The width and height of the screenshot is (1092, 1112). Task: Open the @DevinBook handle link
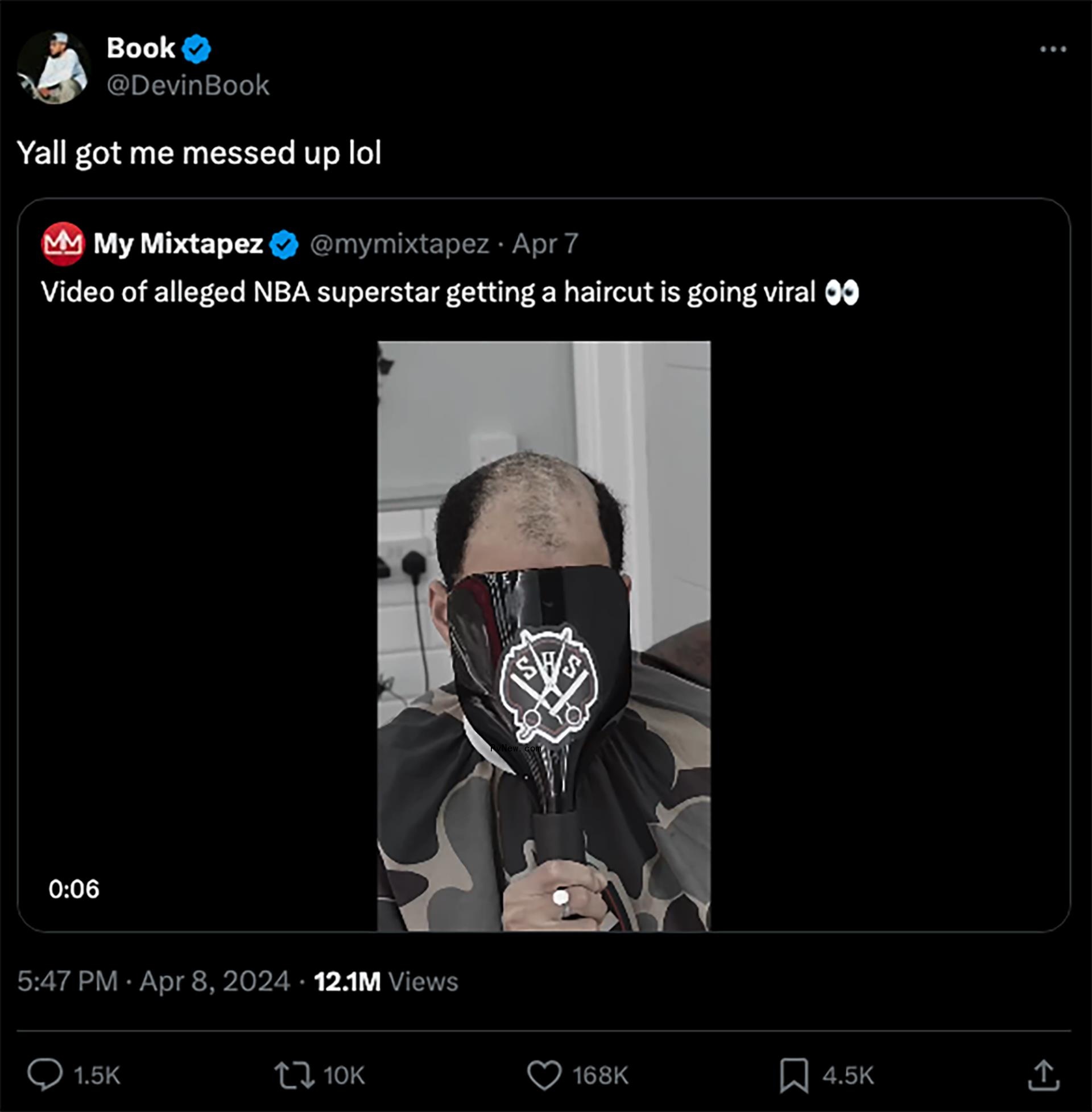click(188, 85)
